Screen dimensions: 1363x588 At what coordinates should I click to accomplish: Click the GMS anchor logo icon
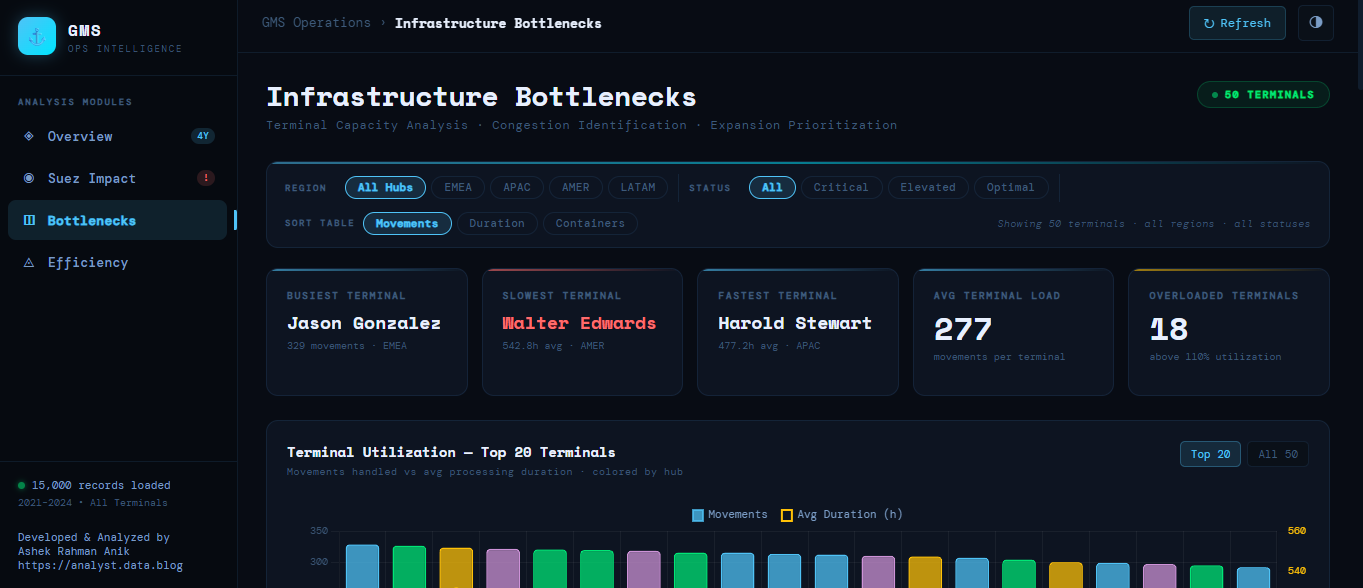pos(37,36)
